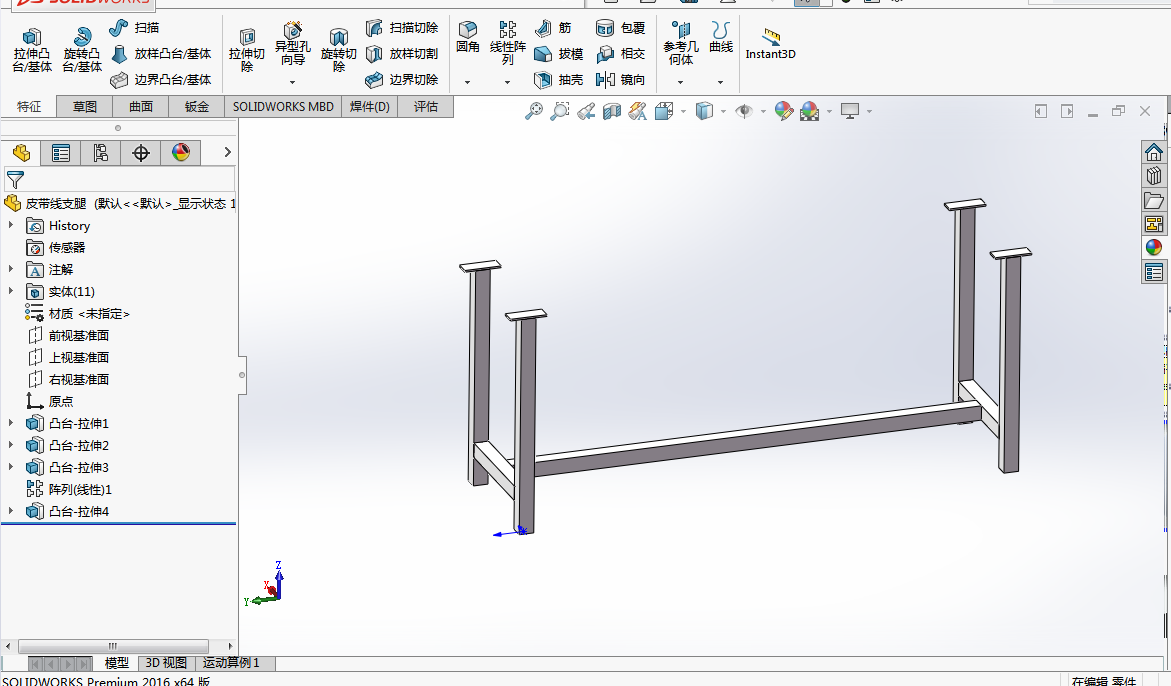Switch to the 钣金 (Sheet Metal) tab
Image resolution: width=1171 pixels, height=686 pixels.
coord(196,107)
